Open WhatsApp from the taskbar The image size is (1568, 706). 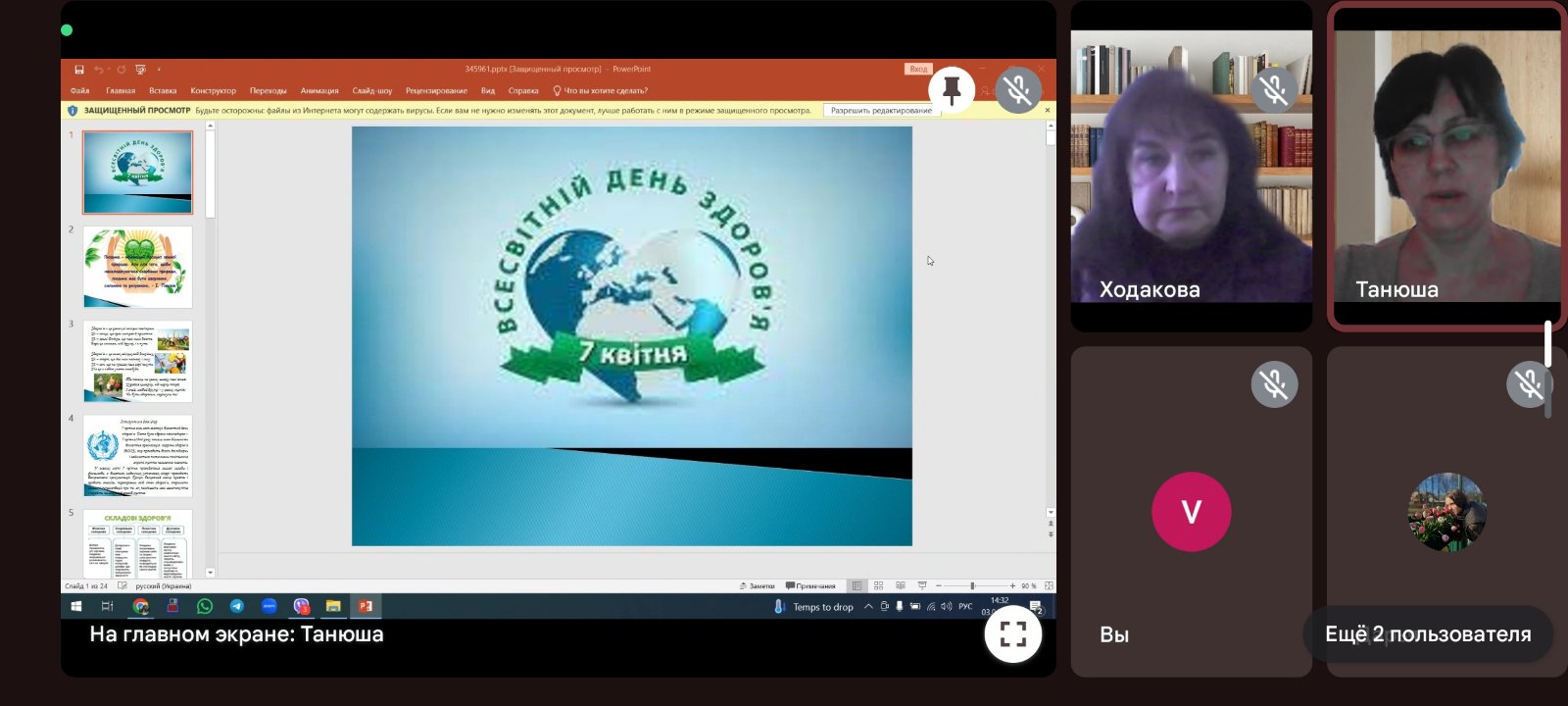point(204,606)
